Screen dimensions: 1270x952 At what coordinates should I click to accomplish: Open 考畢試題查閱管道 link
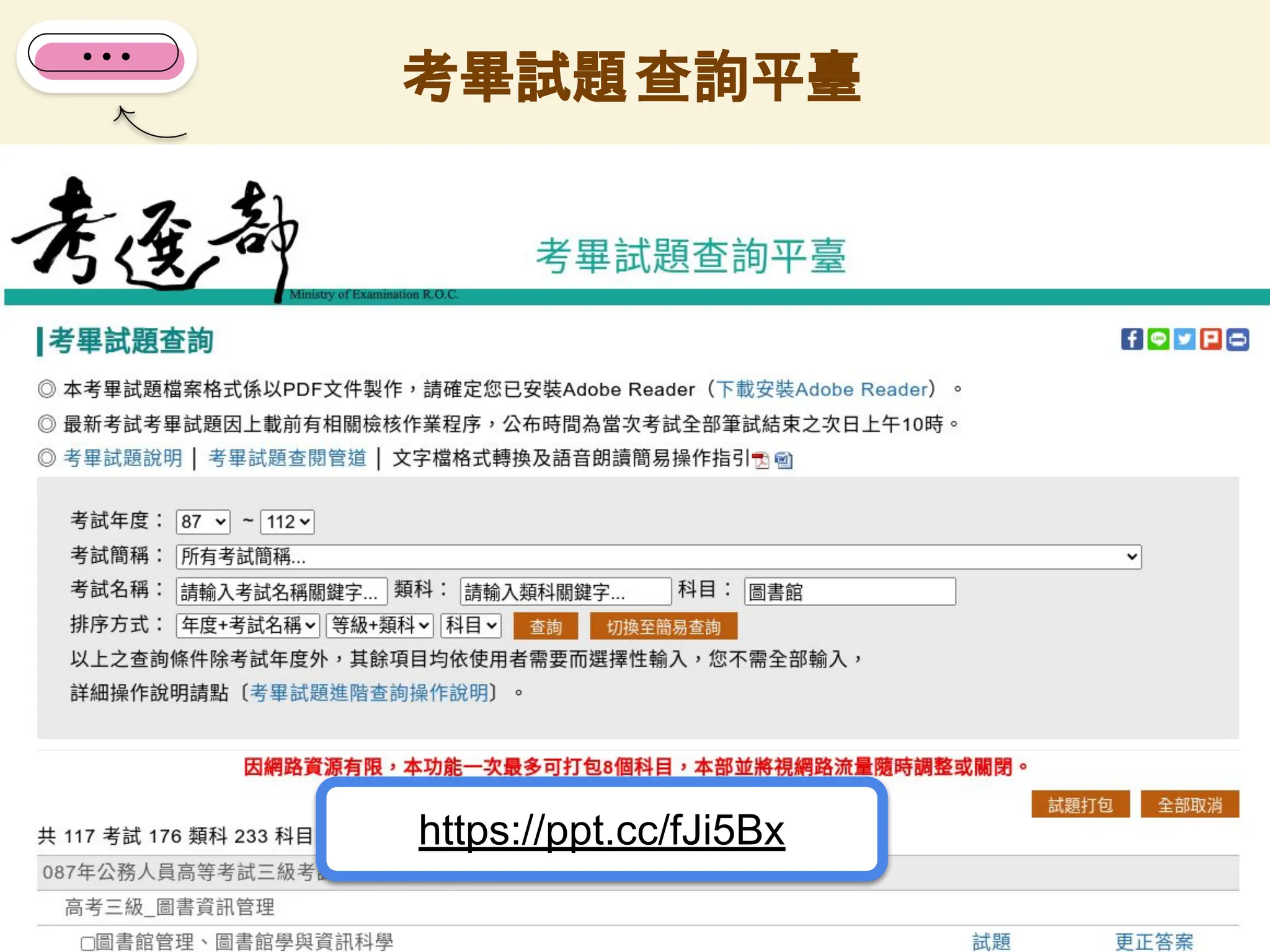pos(288,458)
